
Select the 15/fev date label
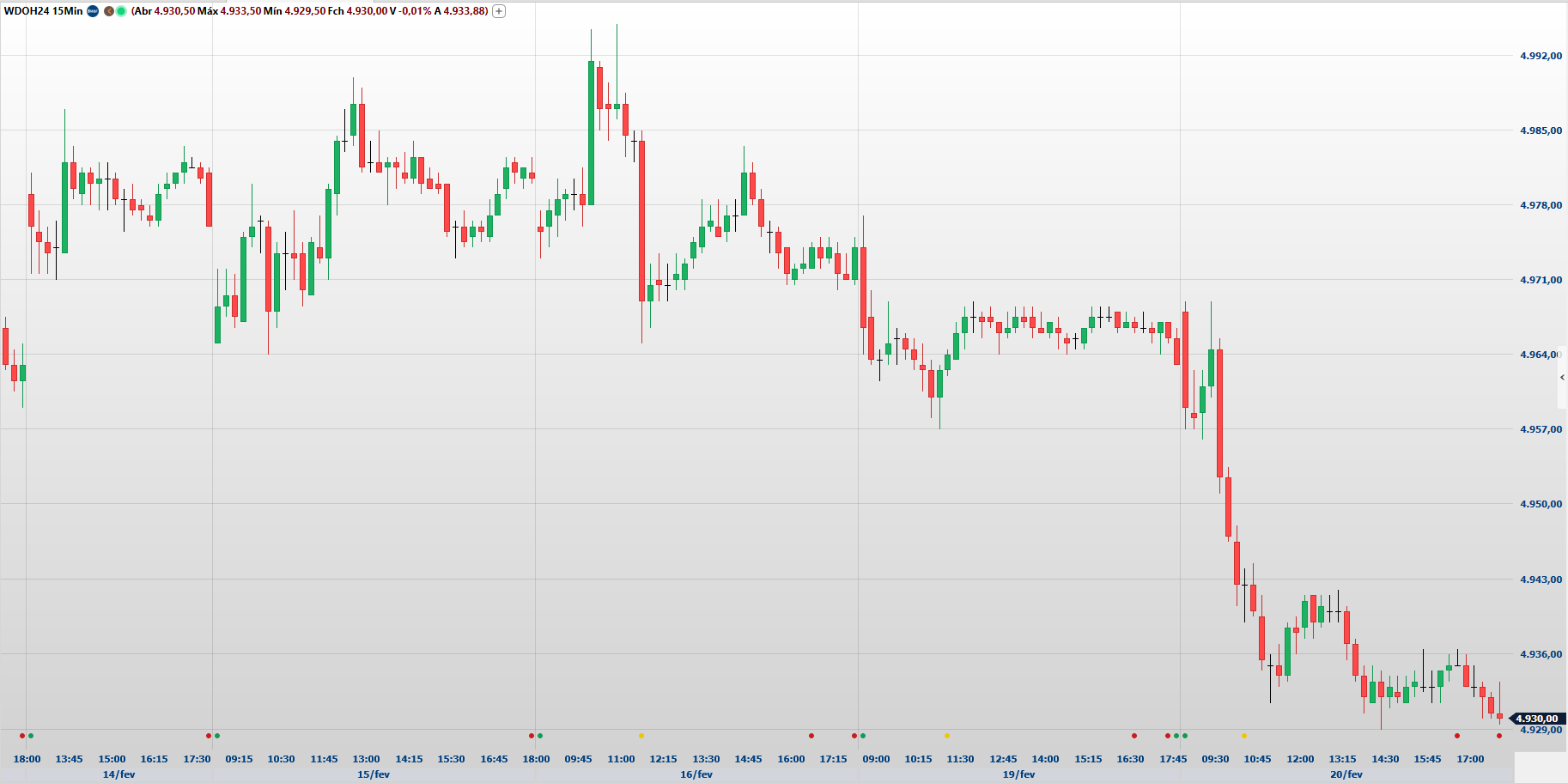point(374,774)
